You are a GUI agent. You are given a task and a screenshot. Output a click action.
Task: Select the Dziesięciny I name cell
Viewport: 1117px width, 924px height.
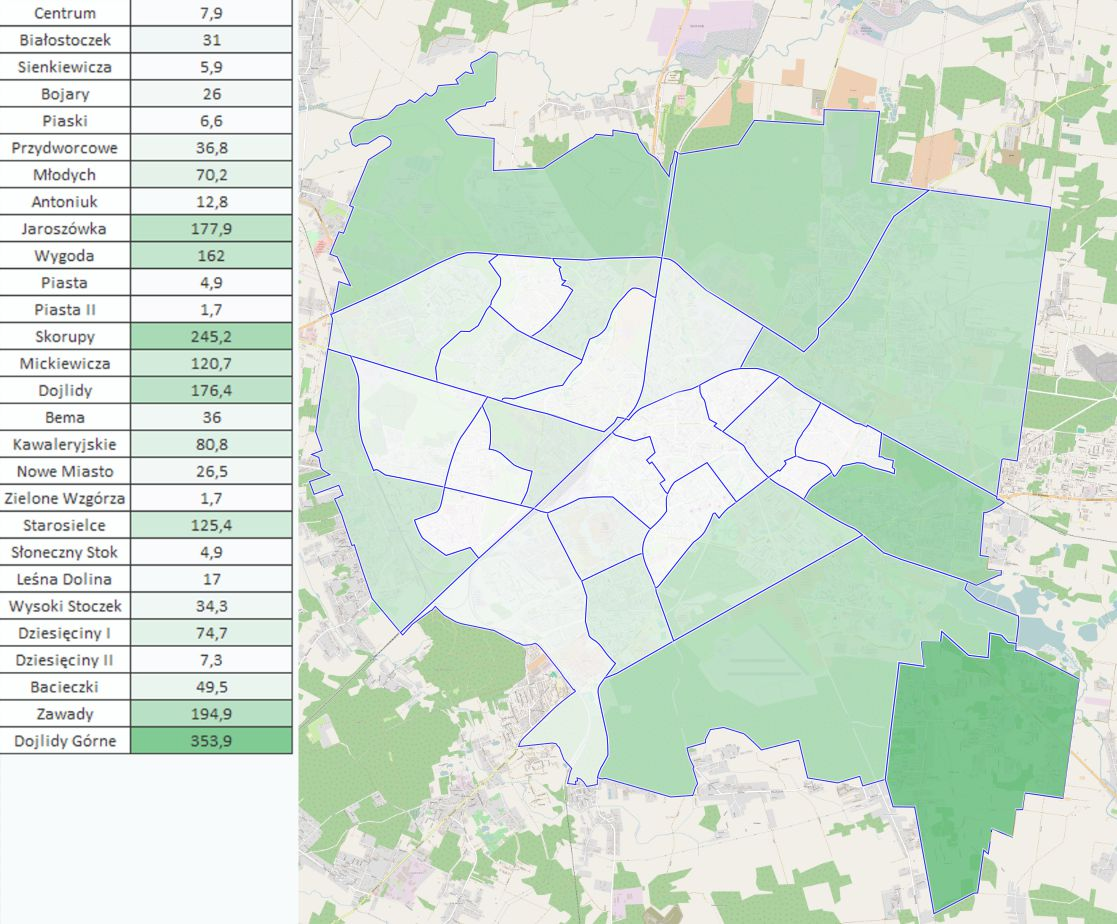pos(65,633)
